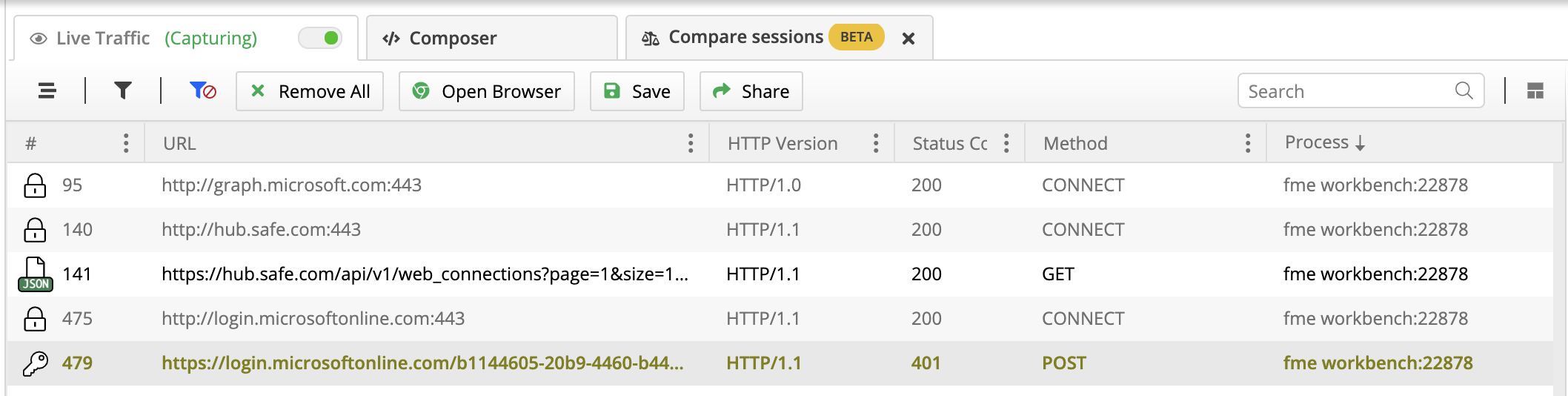Click the green Save disk icon

click(x=612, y=90)
